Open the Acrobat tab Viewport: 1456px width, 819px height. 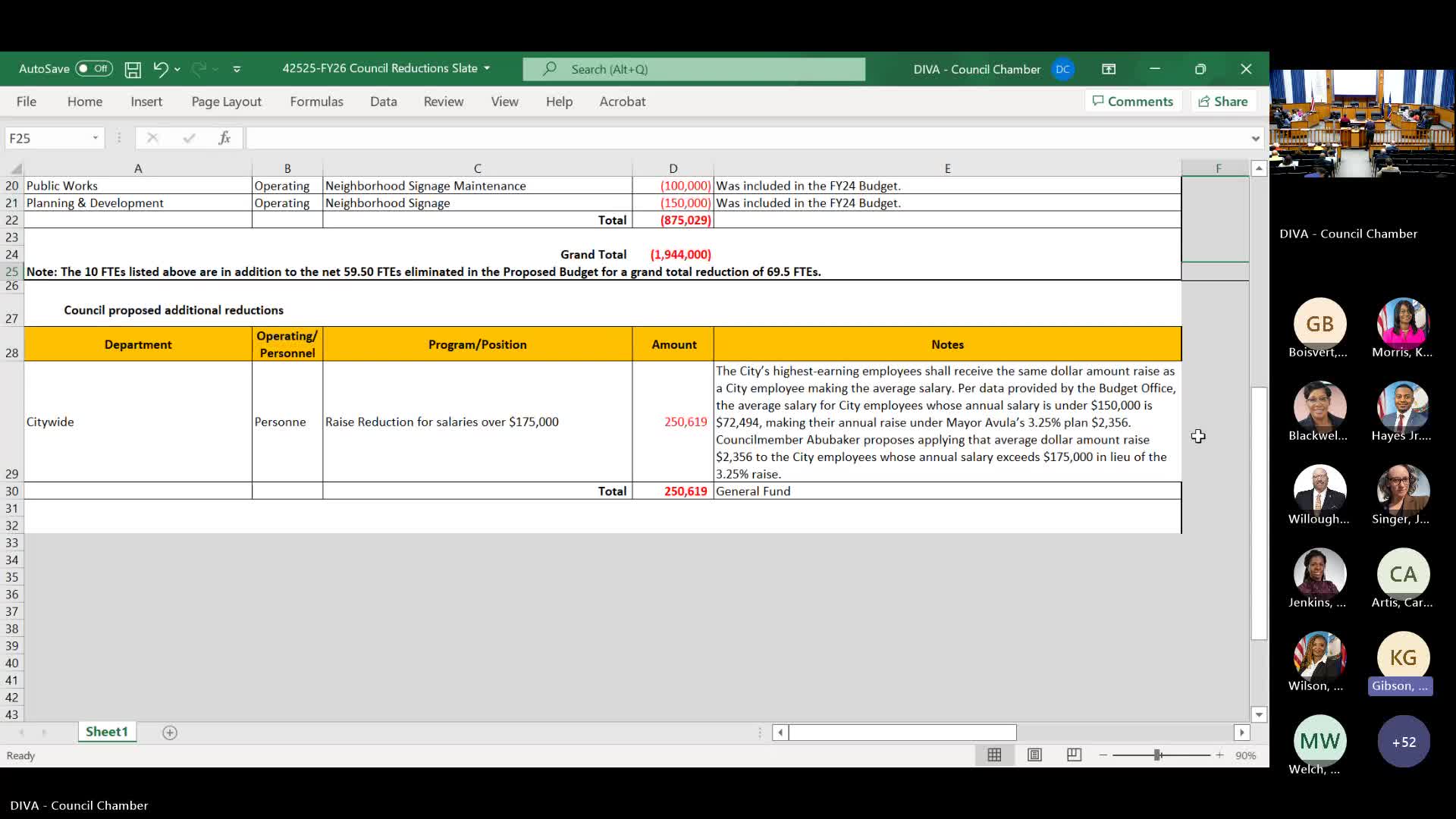coord(623,102)
